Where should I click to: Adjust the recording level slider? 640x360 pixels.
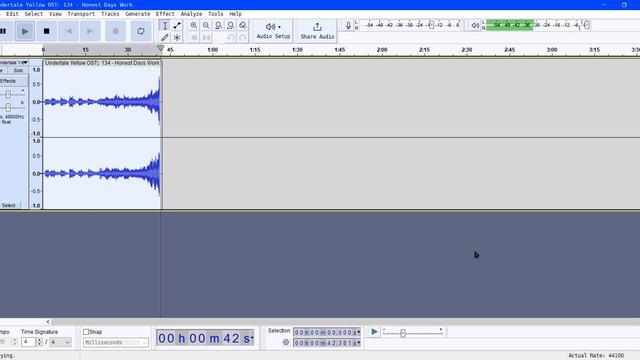(x=431, y=25)
